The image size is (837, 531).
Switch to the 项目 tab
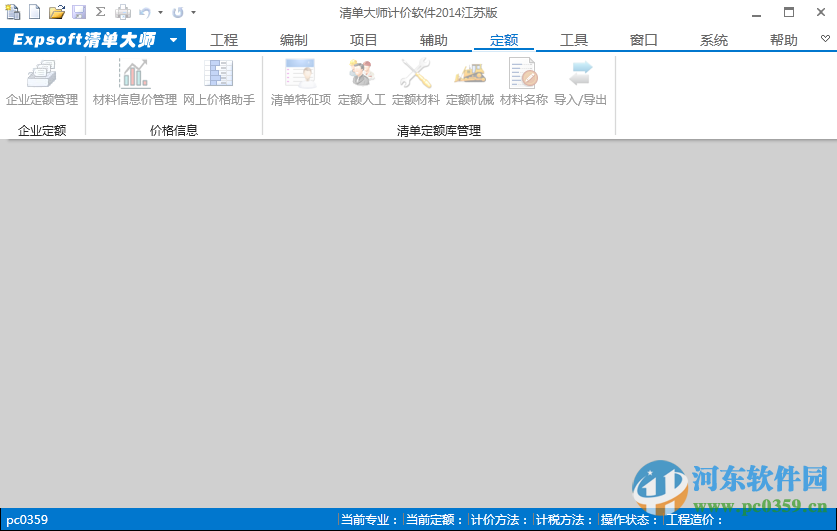pyautogui.click(x=364, y=40)
